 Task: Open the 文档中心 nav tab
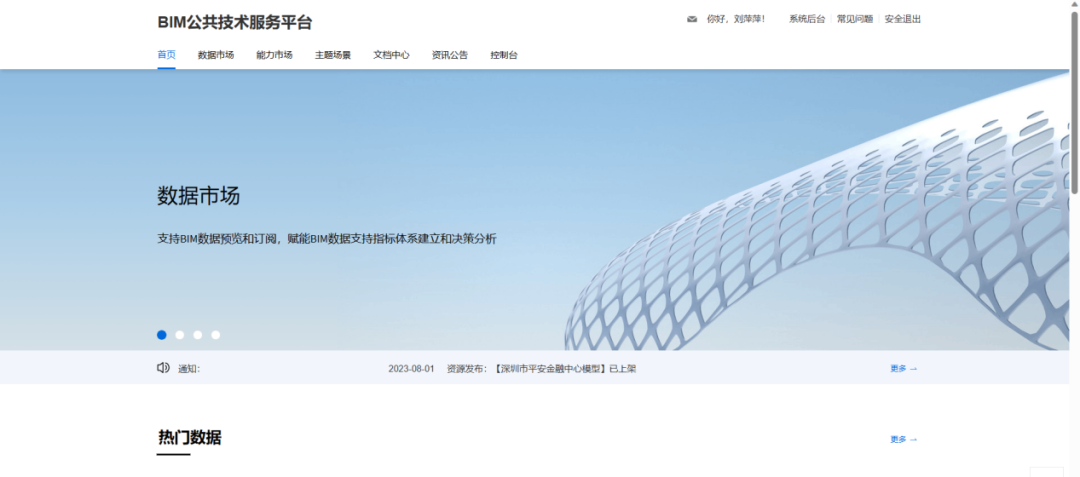coord(391,55)
